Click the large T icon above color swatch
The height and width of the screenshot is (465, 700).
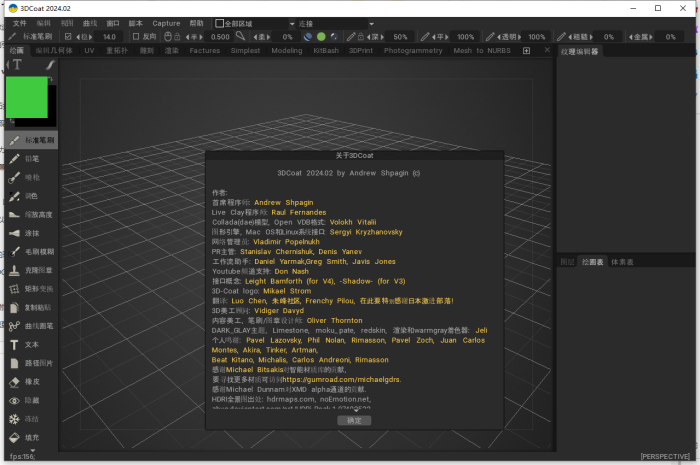(17, 65)
